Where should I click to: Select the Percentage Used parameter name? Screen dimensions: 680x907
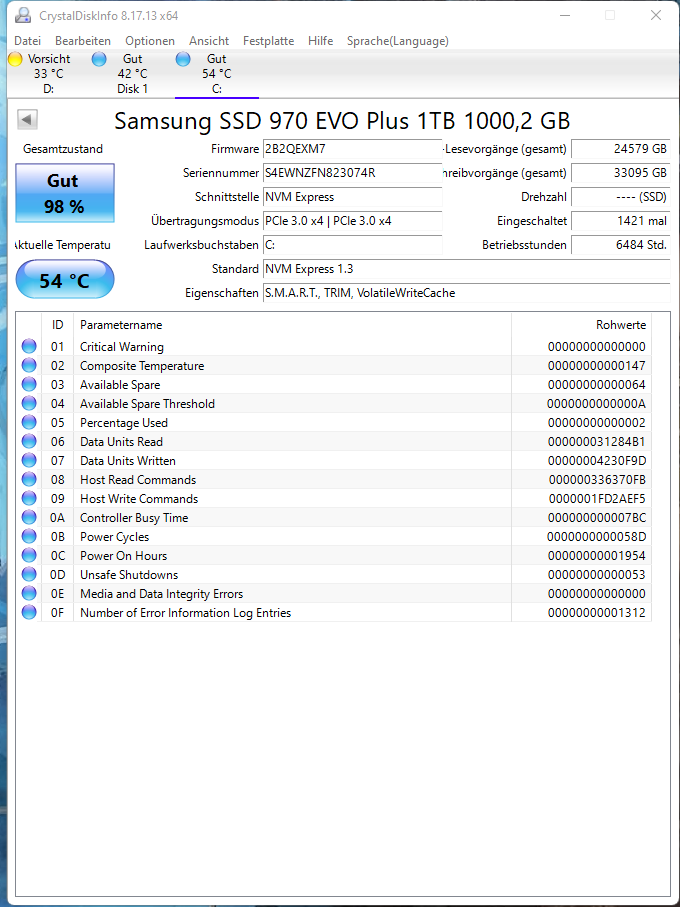coord(124,422)
